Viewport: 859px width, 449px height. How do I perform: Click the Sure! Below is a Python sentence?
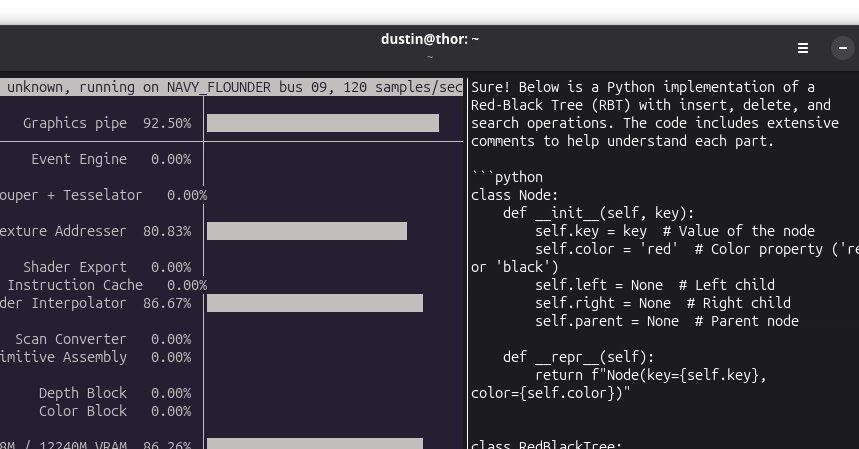(x=643, y=87)
